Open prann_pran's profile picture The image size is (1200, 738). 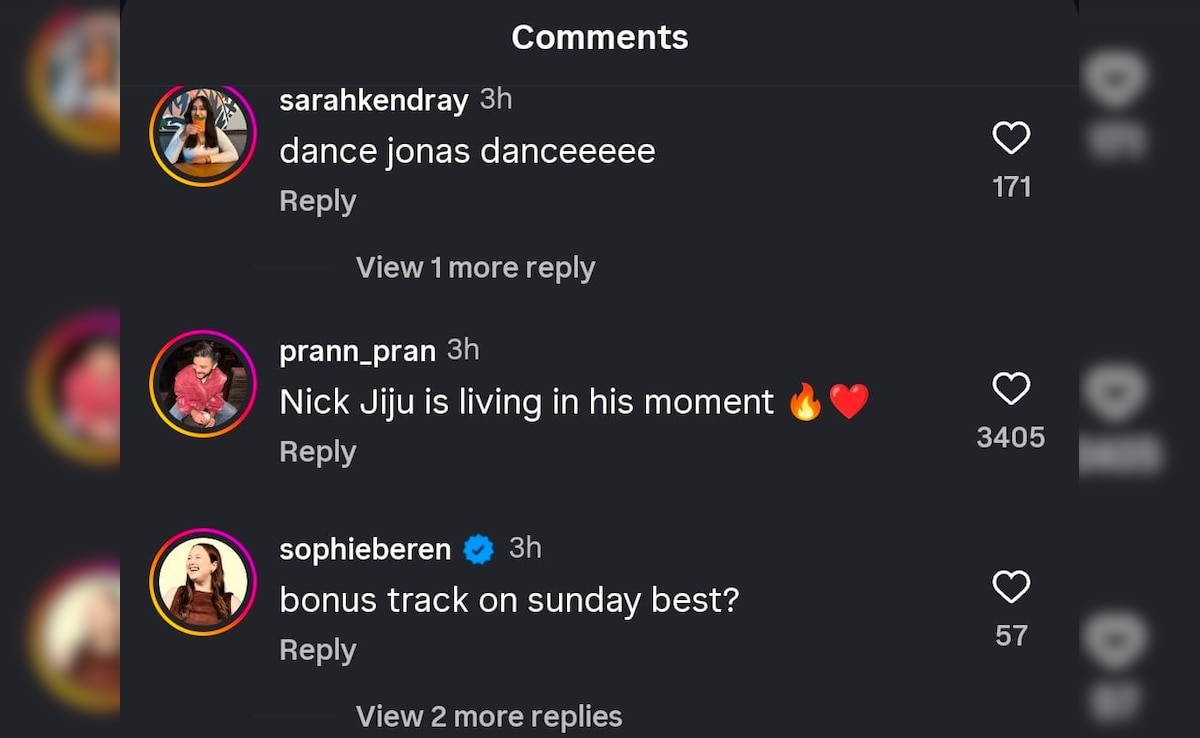pos(203,384)
